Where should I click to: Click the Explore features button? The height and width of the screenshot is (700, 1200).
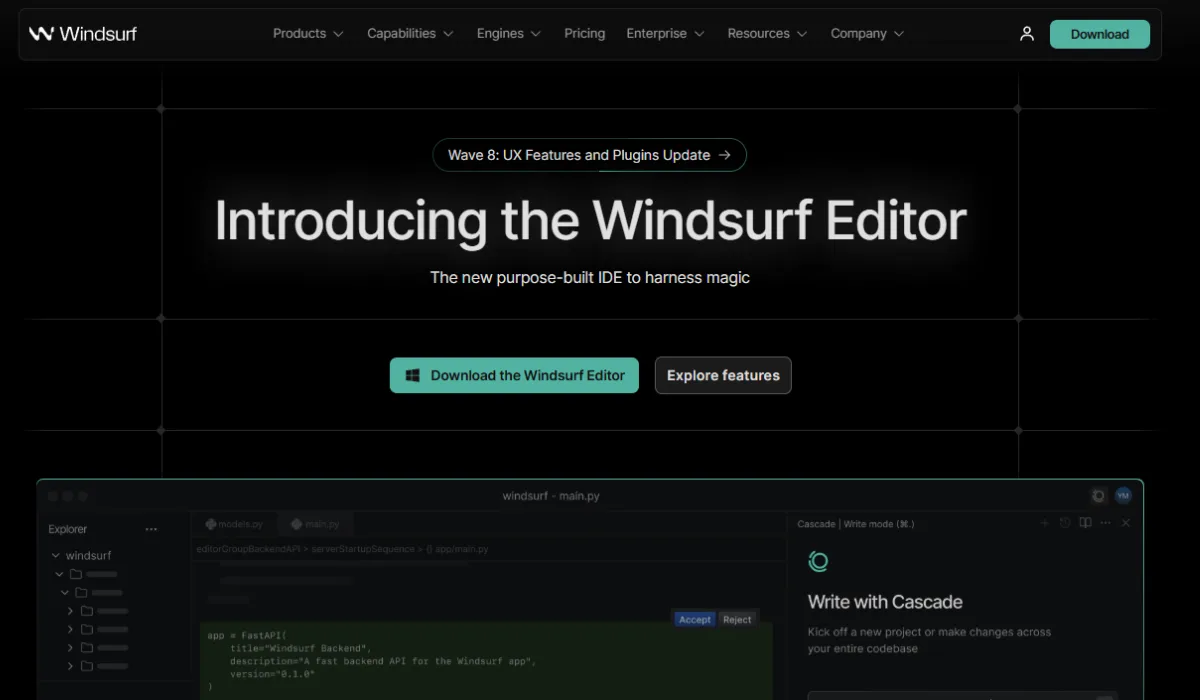click(x=723, y=376)
